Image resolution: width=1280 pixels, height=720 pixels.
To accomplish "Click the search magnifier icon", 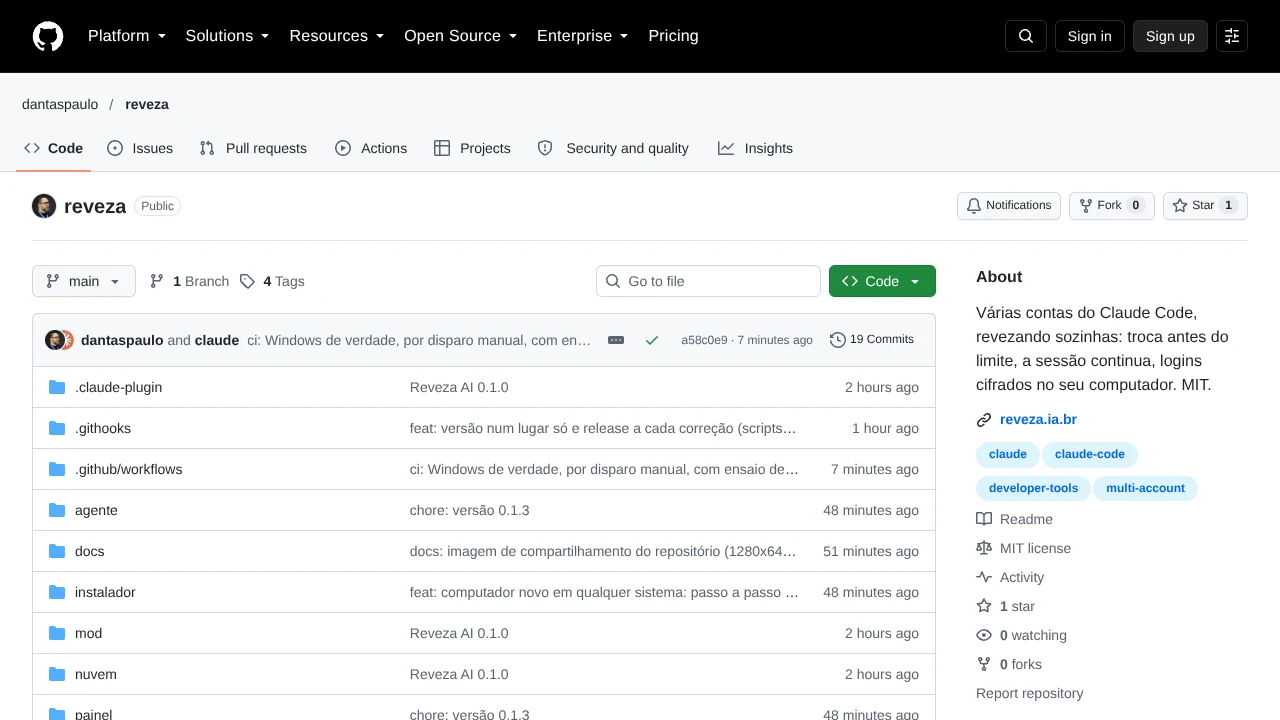I will click(1026, 36).
